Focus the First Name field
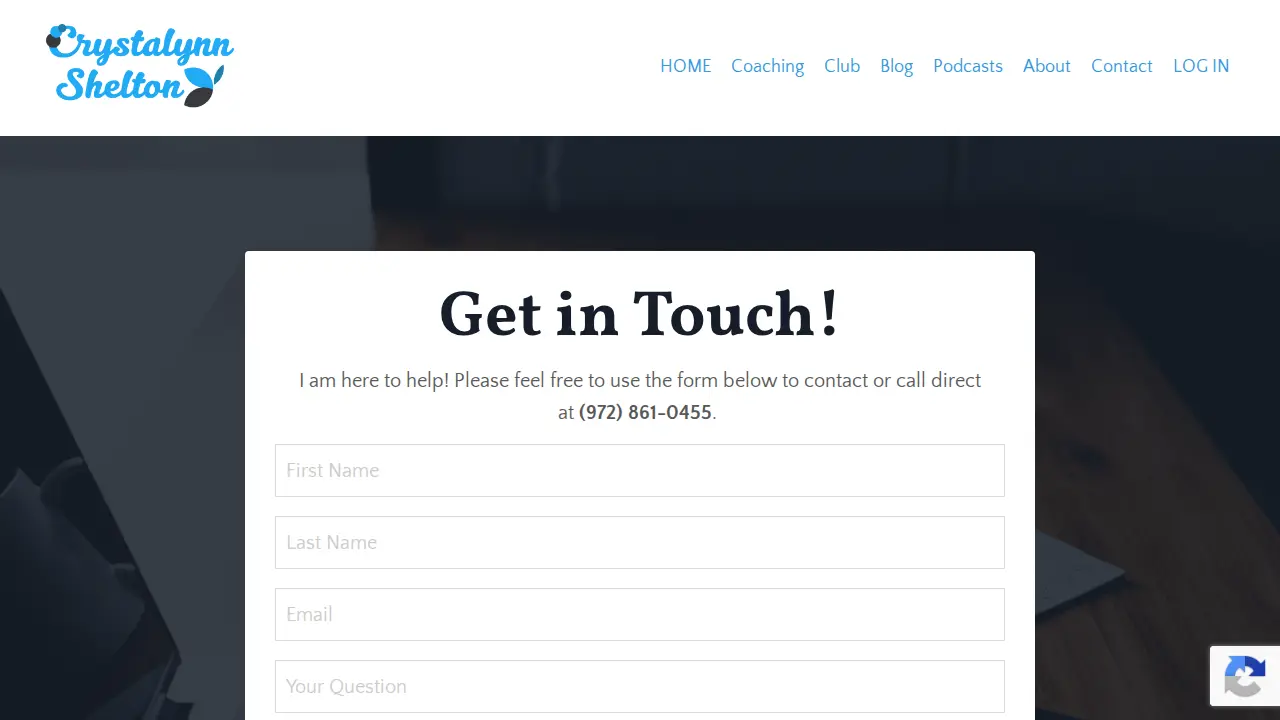Screen dimensions: 1280x720 (640, 470)
